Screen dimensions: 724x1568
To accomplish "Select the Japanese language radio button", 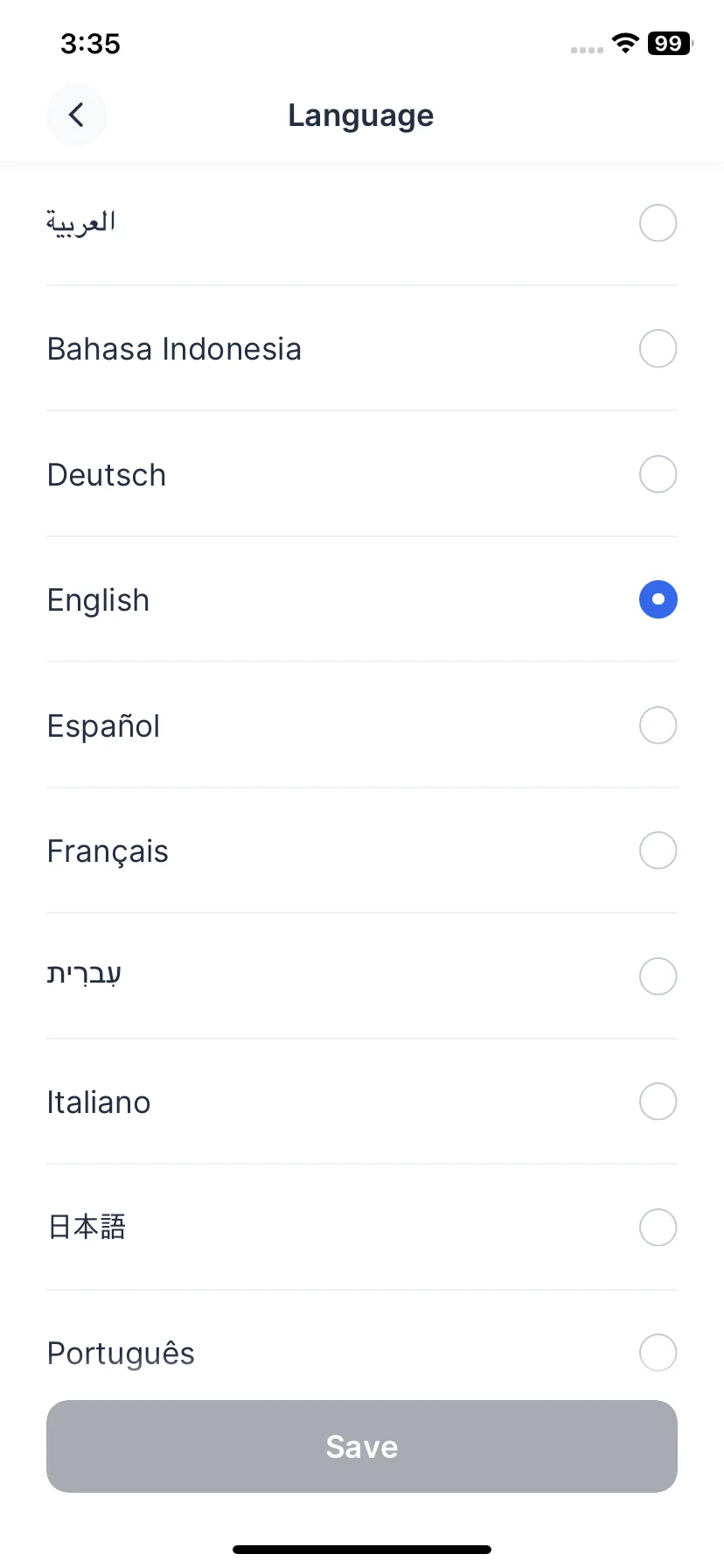I will tap(658, 1228).
